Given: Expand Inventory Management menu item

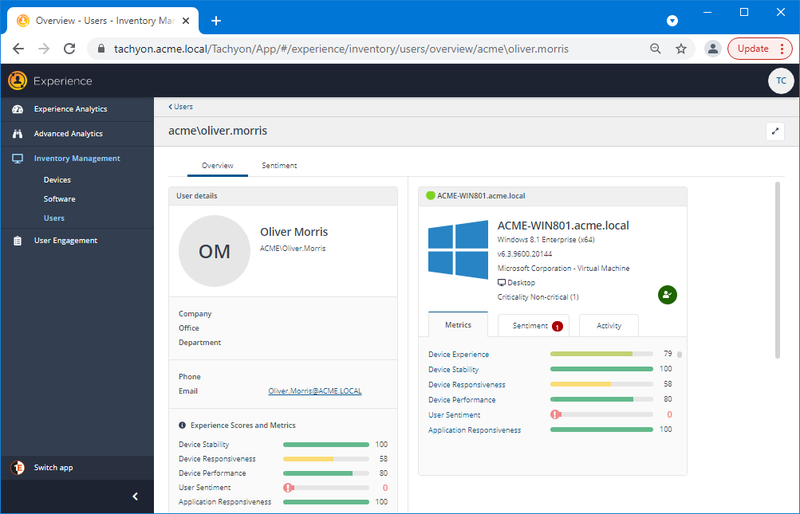Looking at the screenshot, I should tap(77, 159).
